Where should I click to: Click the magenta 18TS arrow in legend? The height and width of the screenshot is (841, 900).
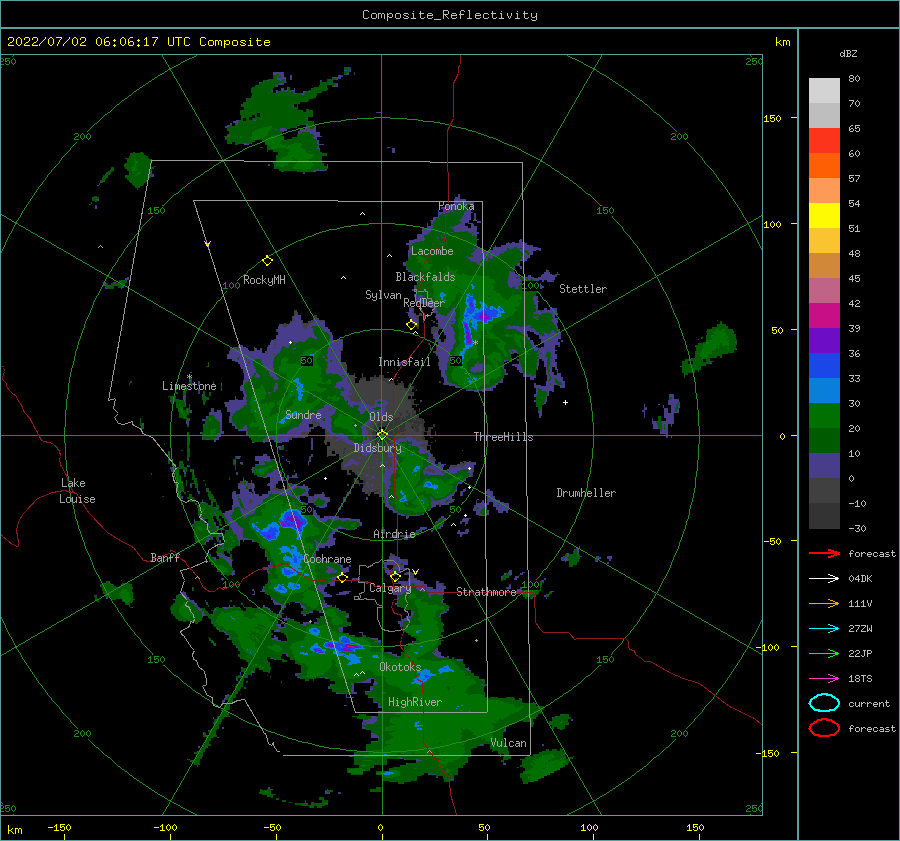pyautogui.click(x=824, y=679)
